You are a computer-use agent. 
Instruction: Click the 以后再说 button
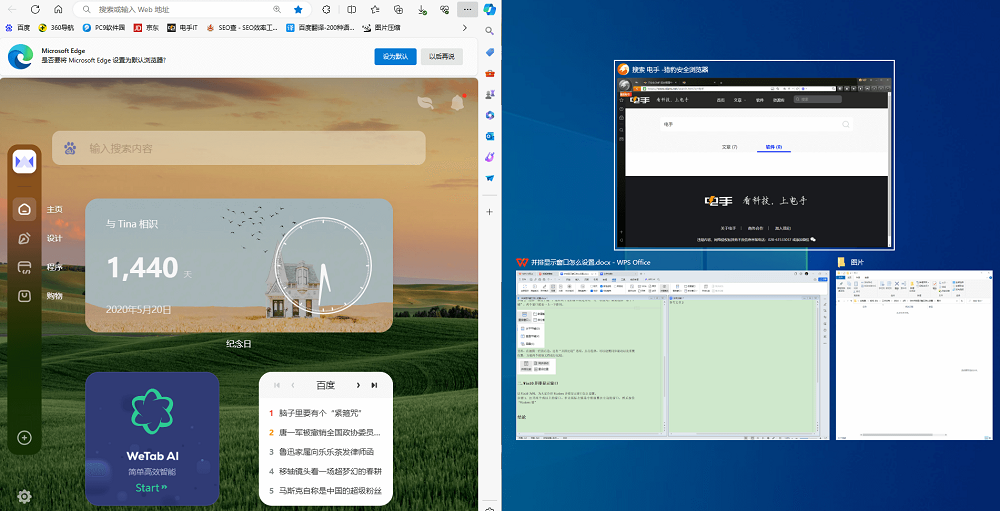click(442, 56)
